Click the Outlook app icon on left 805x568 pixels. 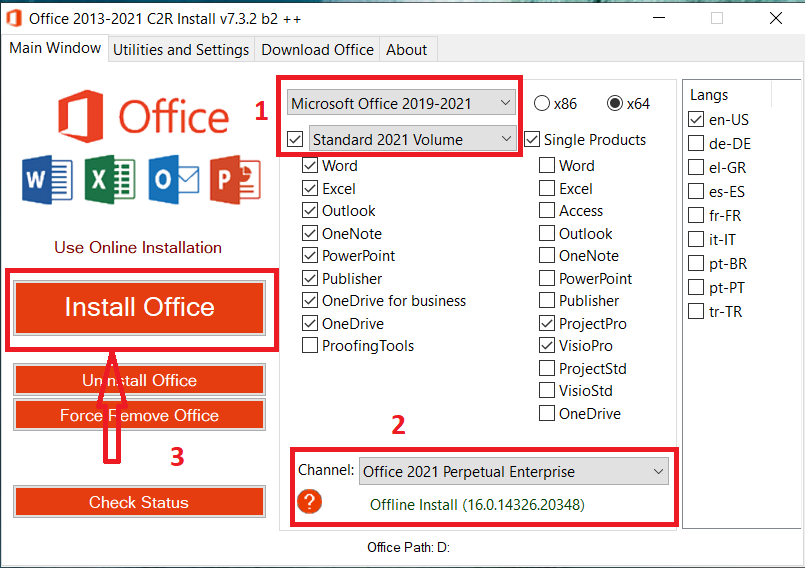point(174,179)
